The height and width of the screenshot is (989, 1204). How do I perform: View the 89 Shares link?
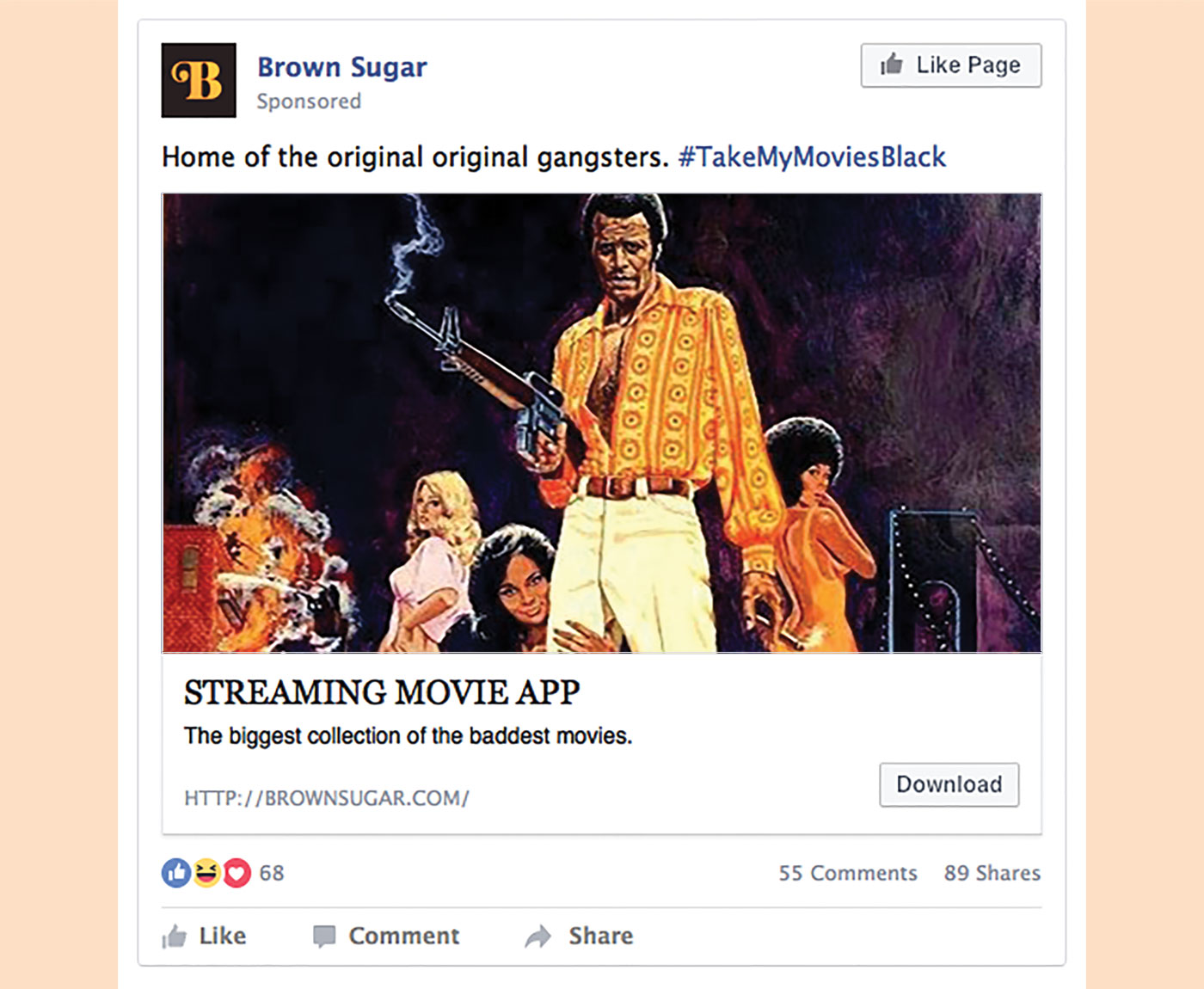[992, 873]
